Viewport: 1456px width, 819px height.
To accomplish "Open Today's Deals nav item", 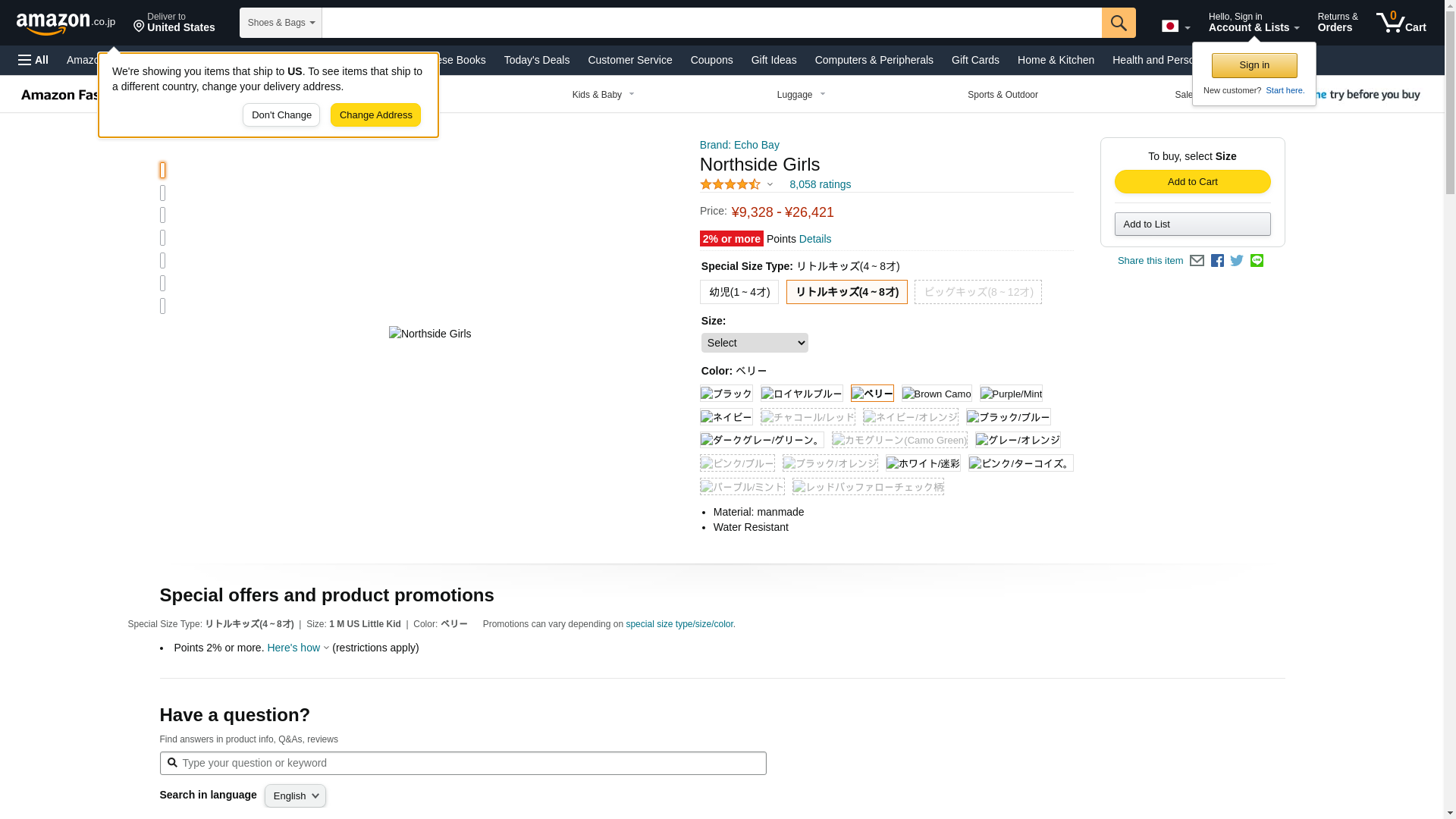I will pyautogui.click(x=536, y=60).
